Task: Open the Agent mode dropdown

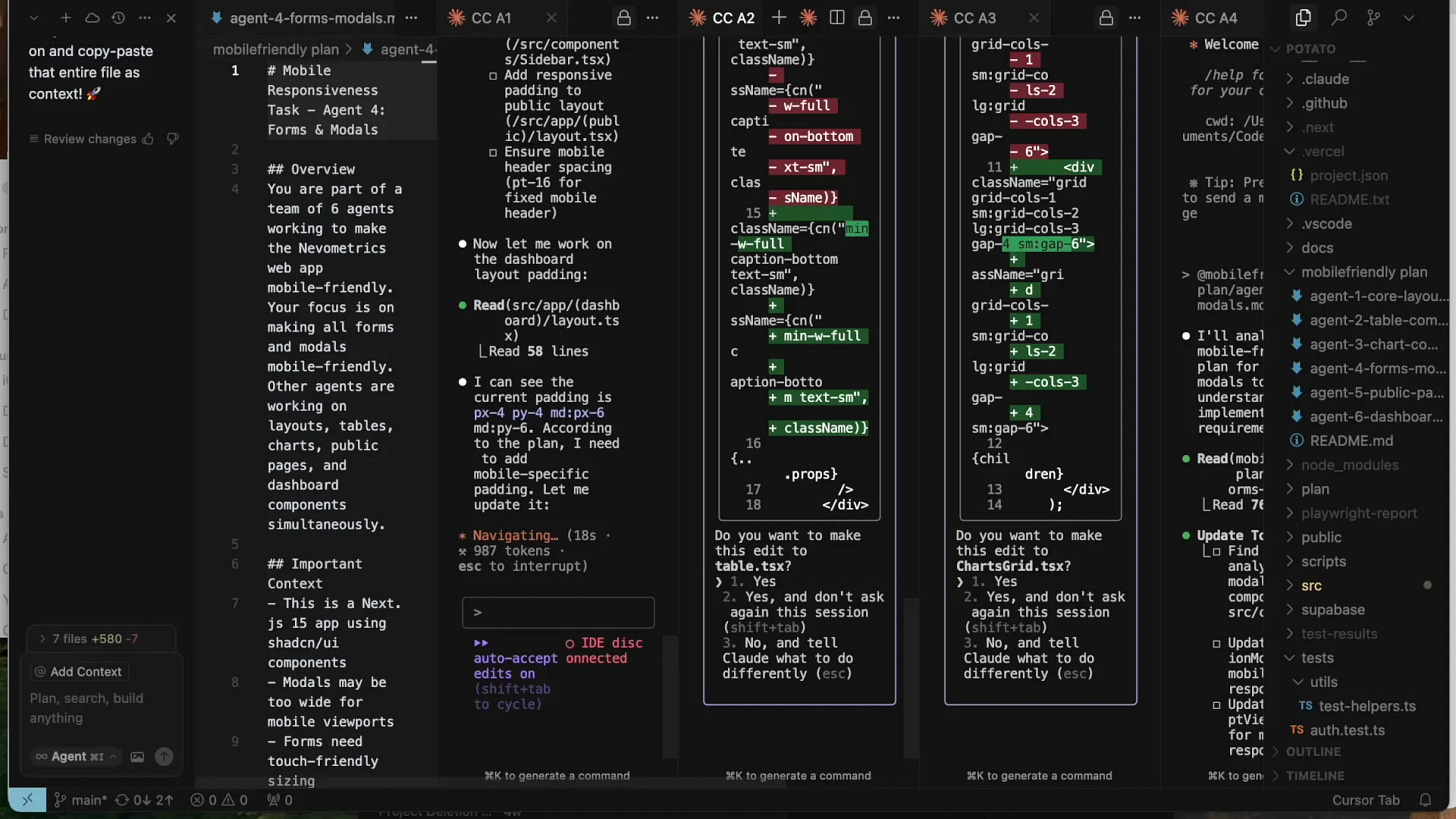Action: coord(78,757)
